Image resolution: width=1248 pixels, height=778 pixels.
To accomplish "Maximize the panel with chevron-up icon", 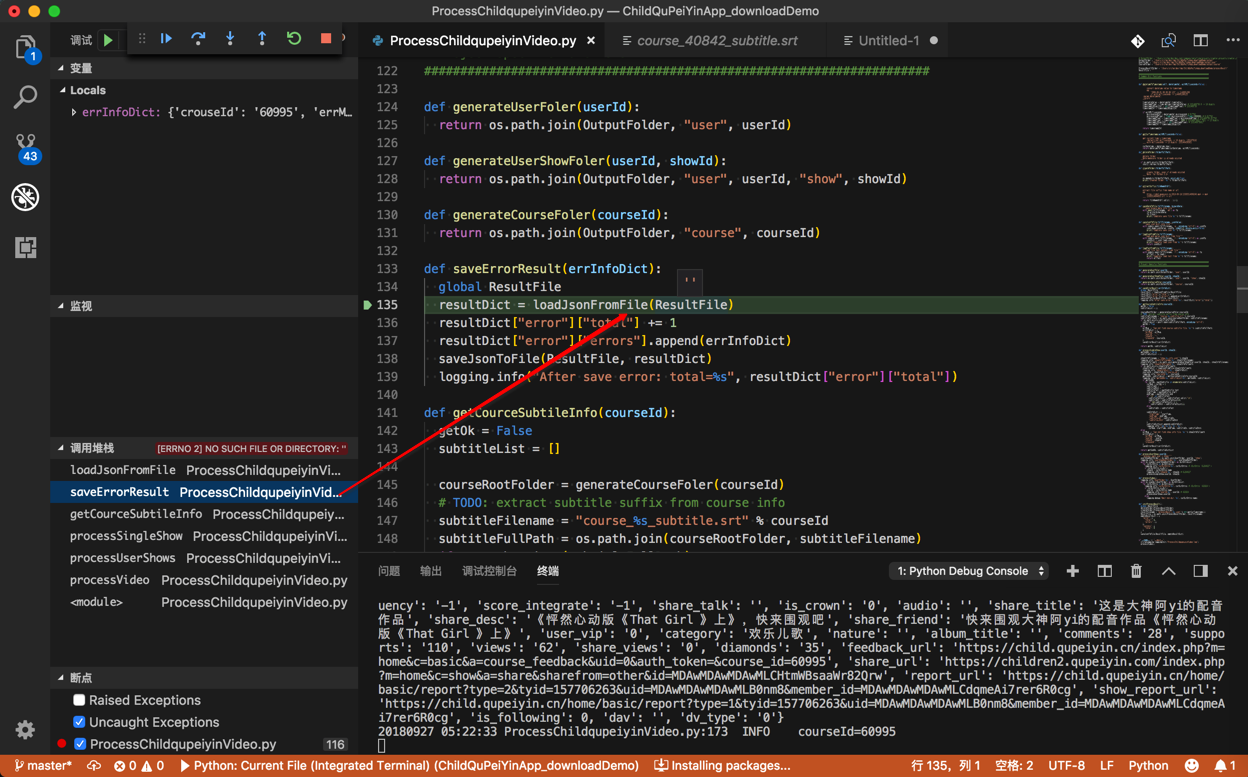I will (x=1169, y=571).
